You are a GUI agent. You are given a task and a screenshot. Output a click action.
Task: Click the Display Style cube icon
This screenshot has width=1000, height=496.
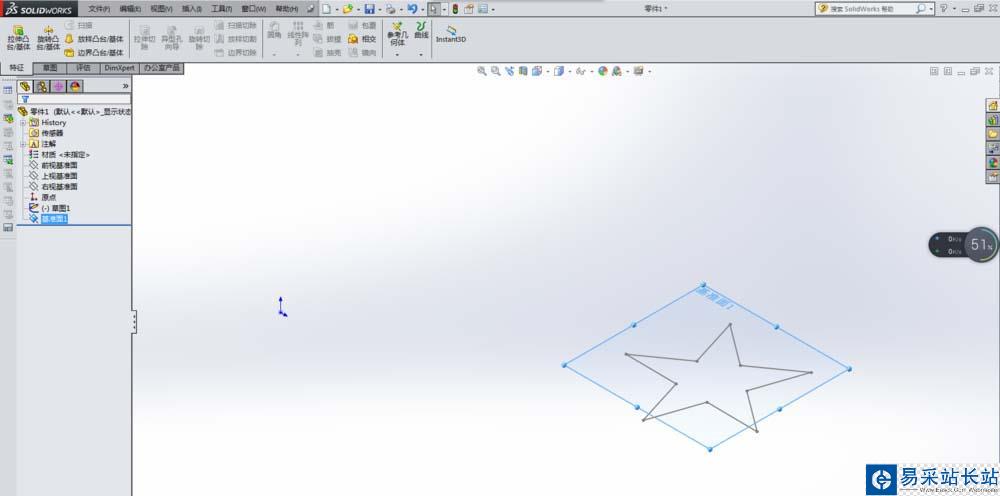pos(559,71)
